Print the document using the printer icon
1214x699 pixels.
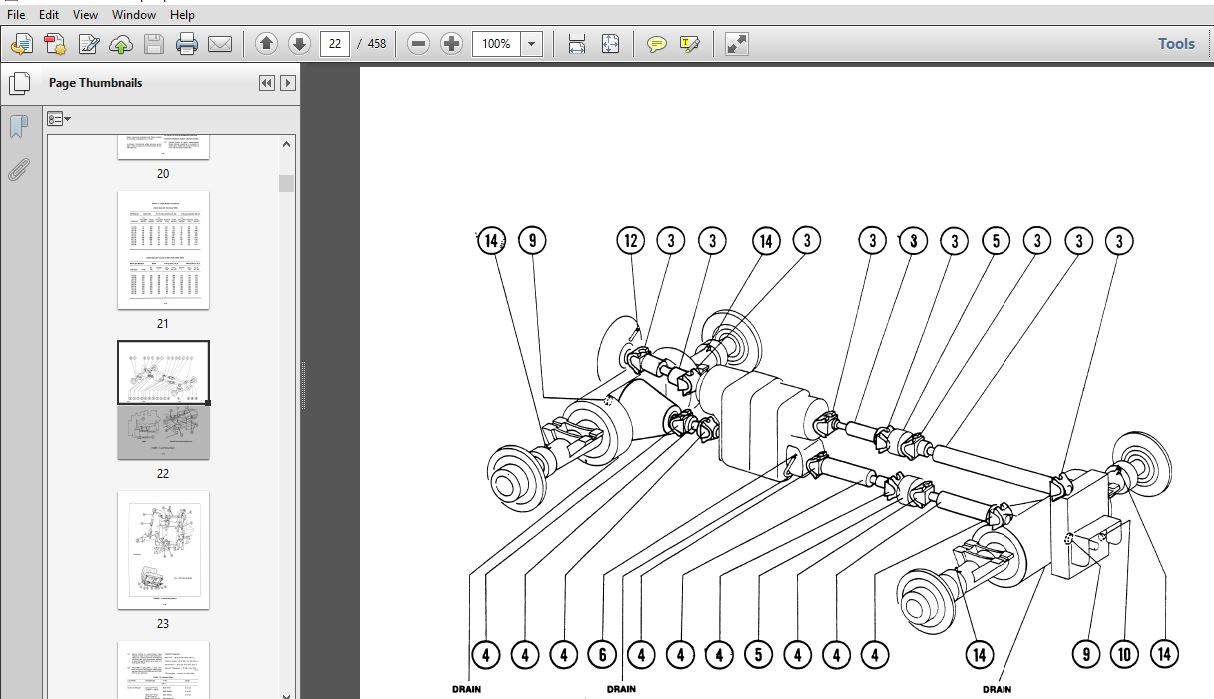coord(187,44)
